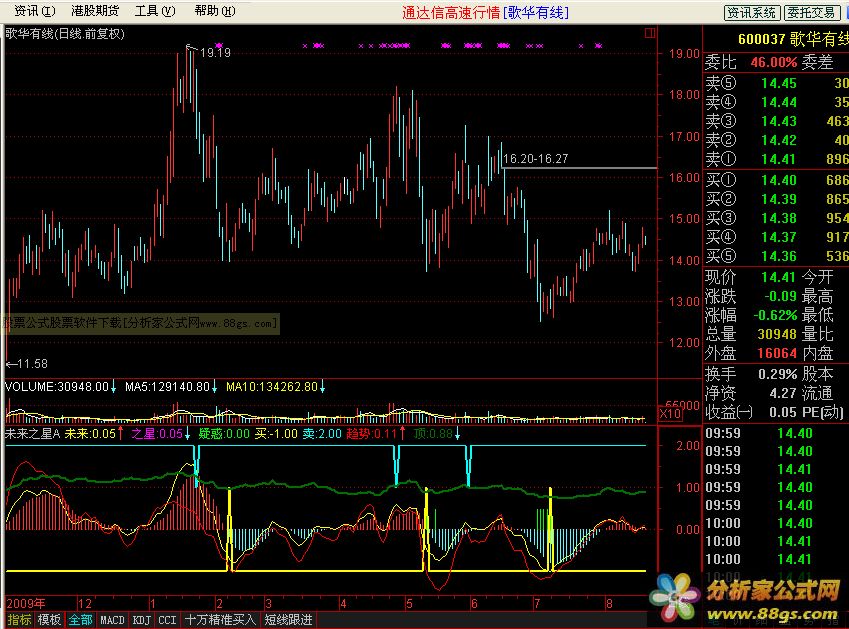Screen dimensions: 849x629
Task: Click the 资讯系统 button
Action: point(752,12)
